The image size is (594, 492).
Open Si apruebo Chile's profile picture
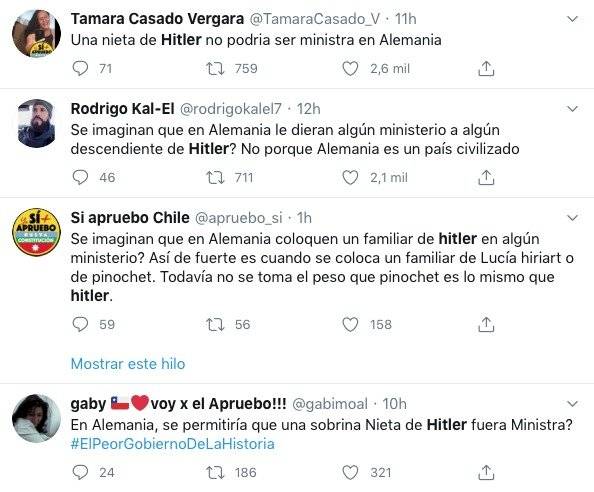click(x=36, y=232)
